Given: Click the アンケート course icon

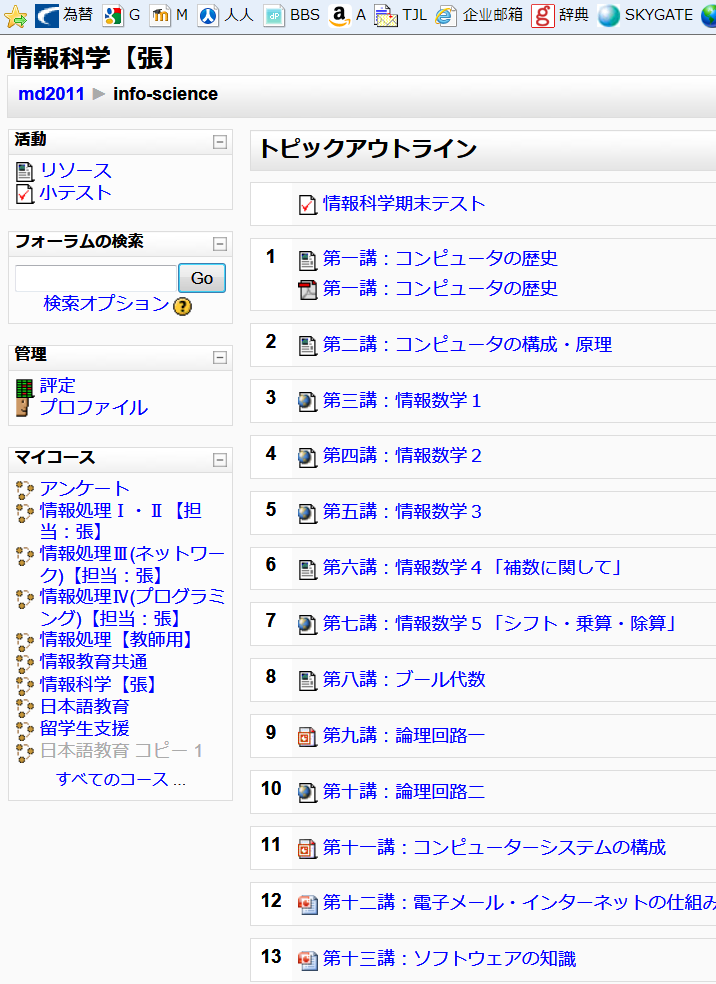Looking at the screenshot, I should (x=24, y=489).
